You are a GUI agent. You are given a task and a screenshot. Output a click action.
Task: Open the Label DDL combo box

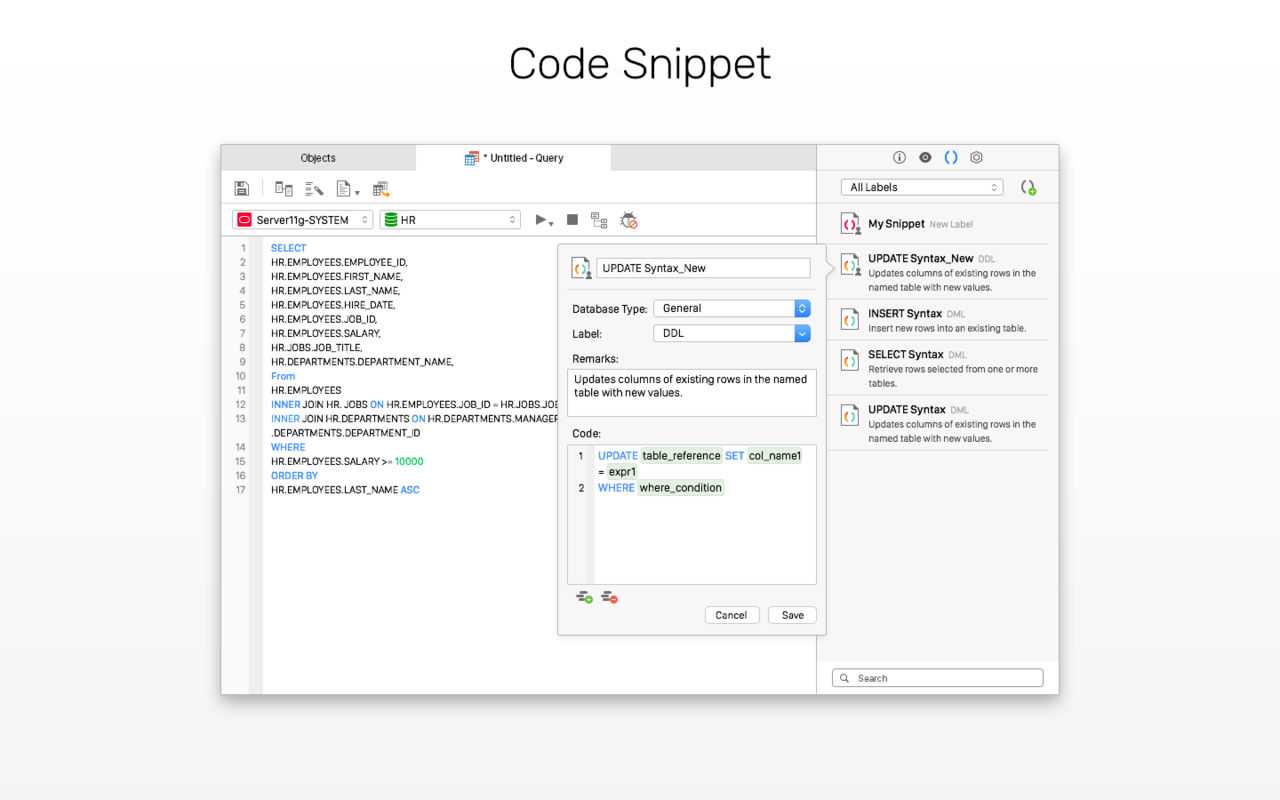pyautogui.click(x=732, y=333)
